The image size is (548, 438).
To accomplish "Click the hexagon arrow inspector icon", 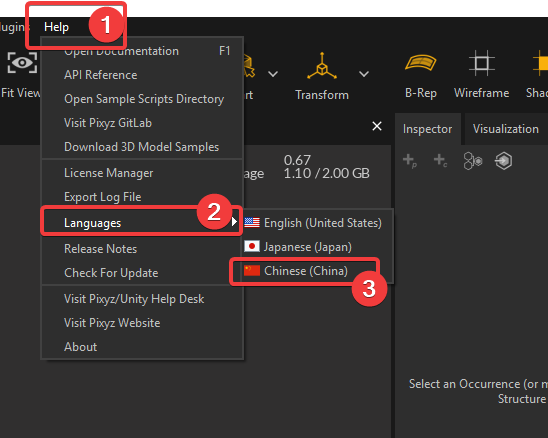I will tap(504, 161).
